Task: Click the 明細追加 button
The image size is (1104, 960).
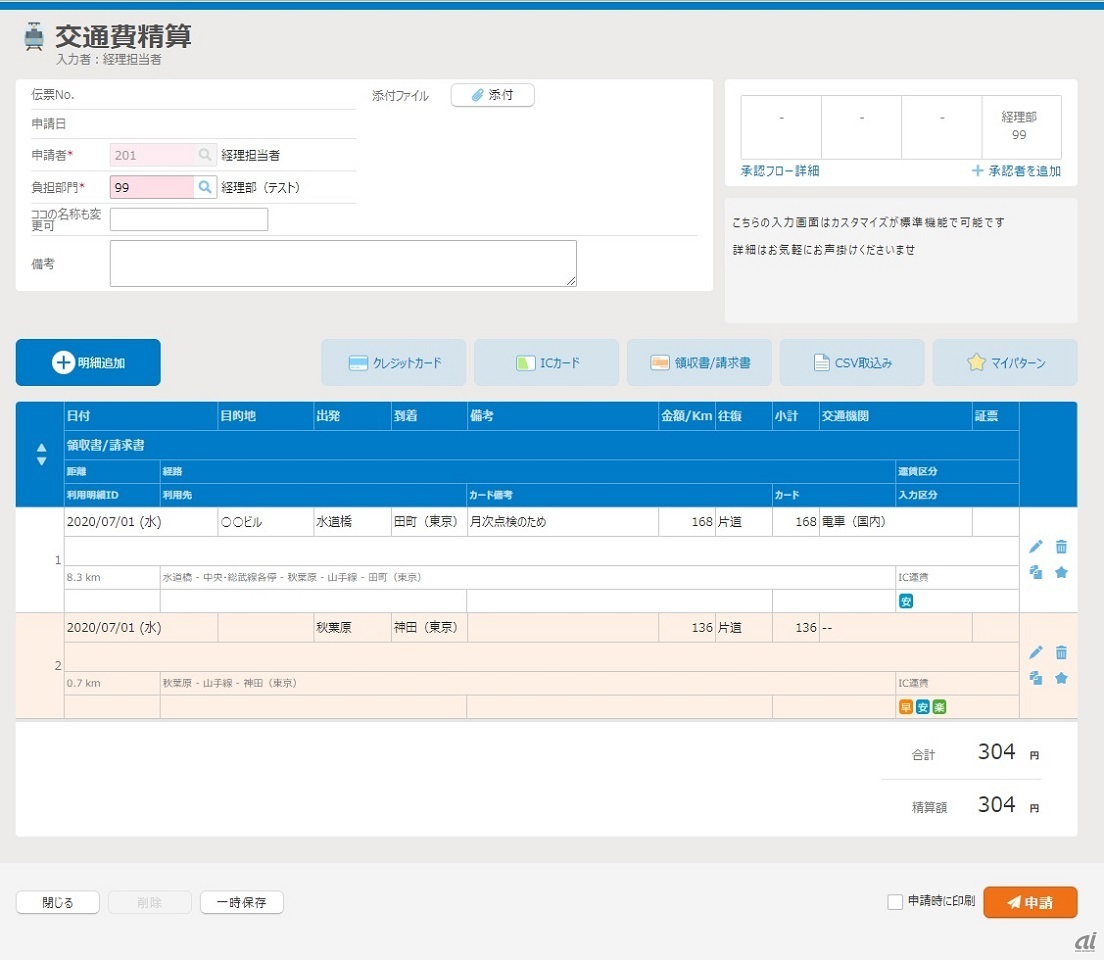Action: pyautogui.click(x=88, y=363)
